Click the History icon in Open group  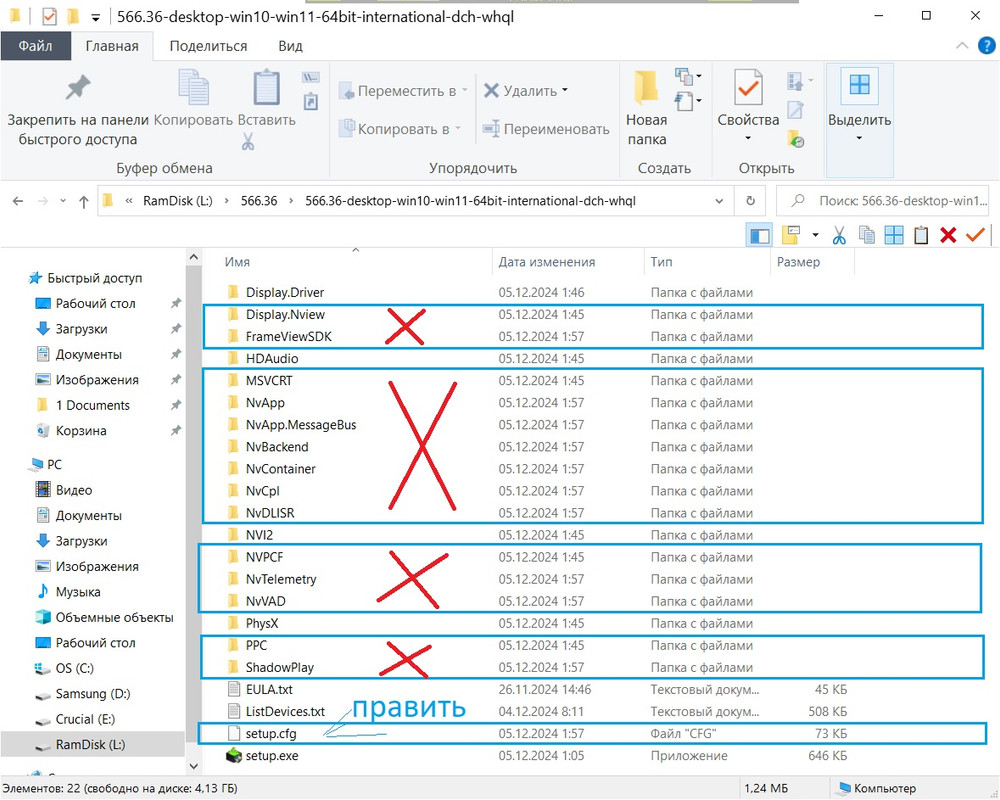796,138
